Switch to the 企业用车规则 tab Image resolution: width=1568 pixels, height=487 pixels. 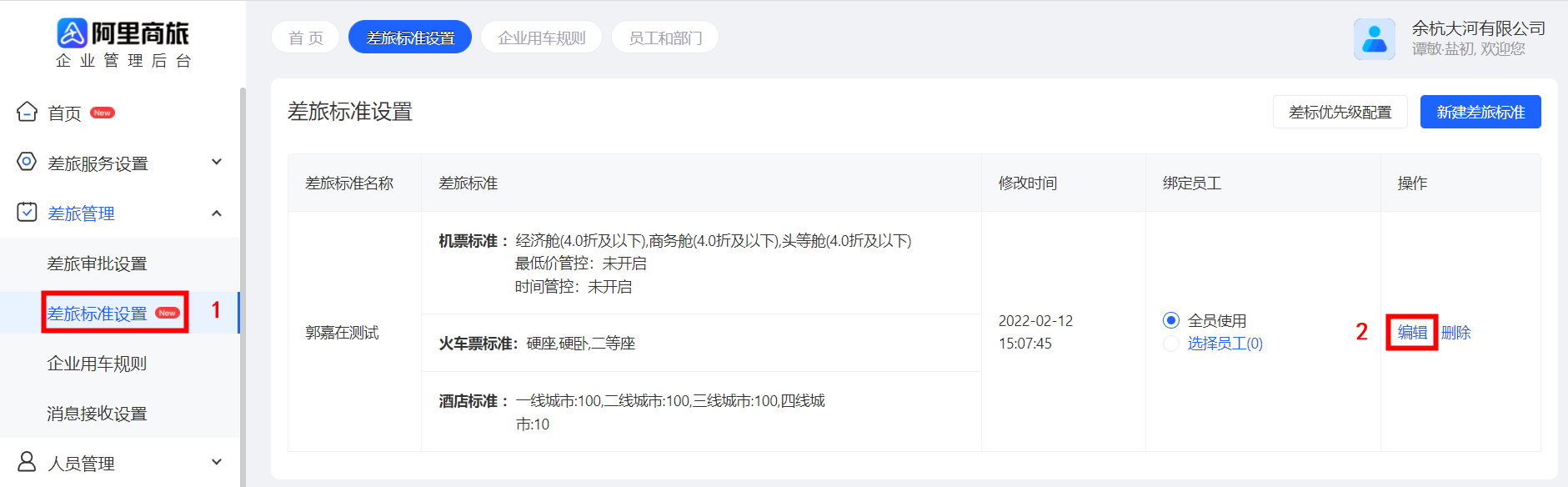542,38
